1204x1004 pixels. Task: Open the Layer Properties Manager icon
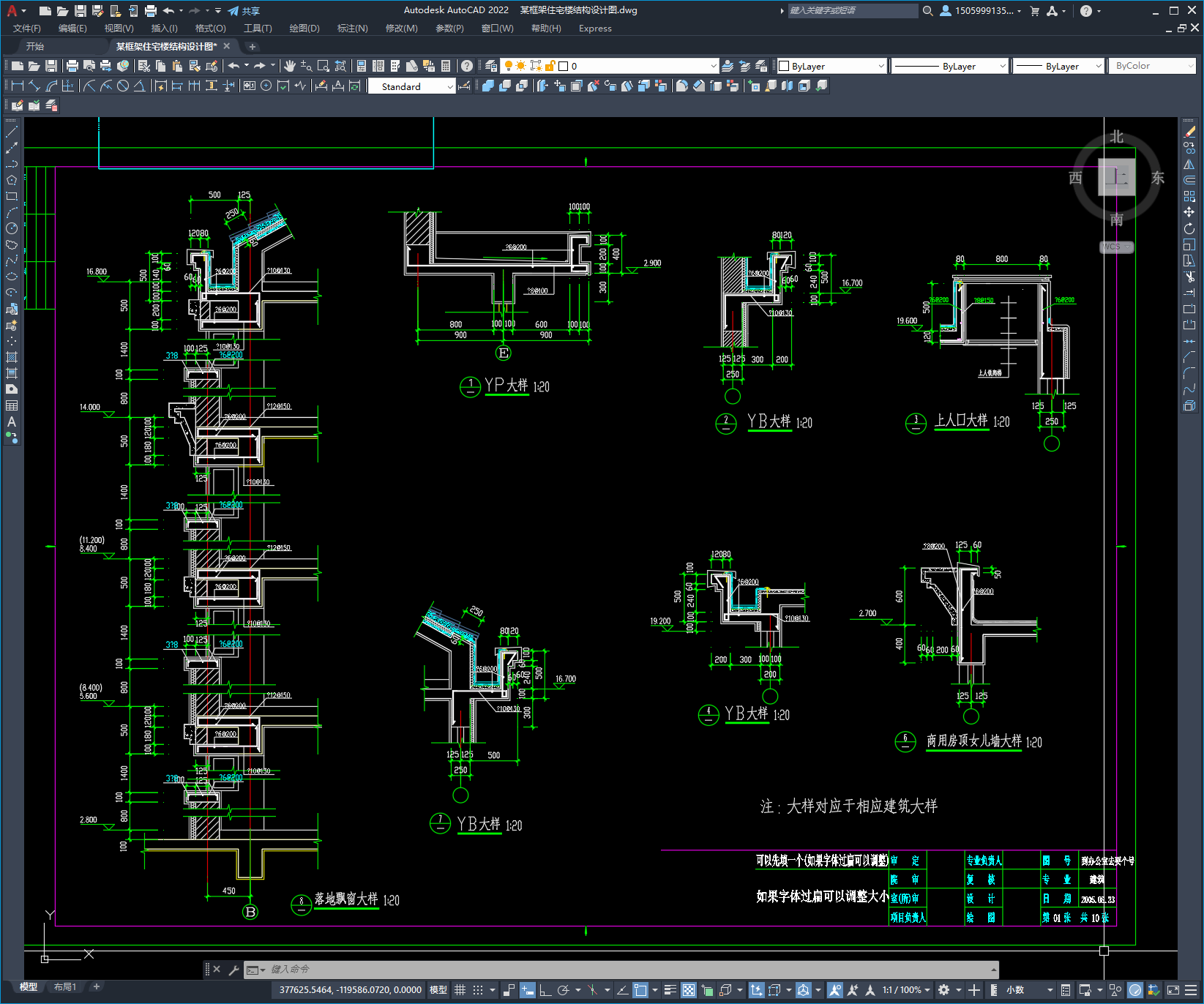click(491, 66)
